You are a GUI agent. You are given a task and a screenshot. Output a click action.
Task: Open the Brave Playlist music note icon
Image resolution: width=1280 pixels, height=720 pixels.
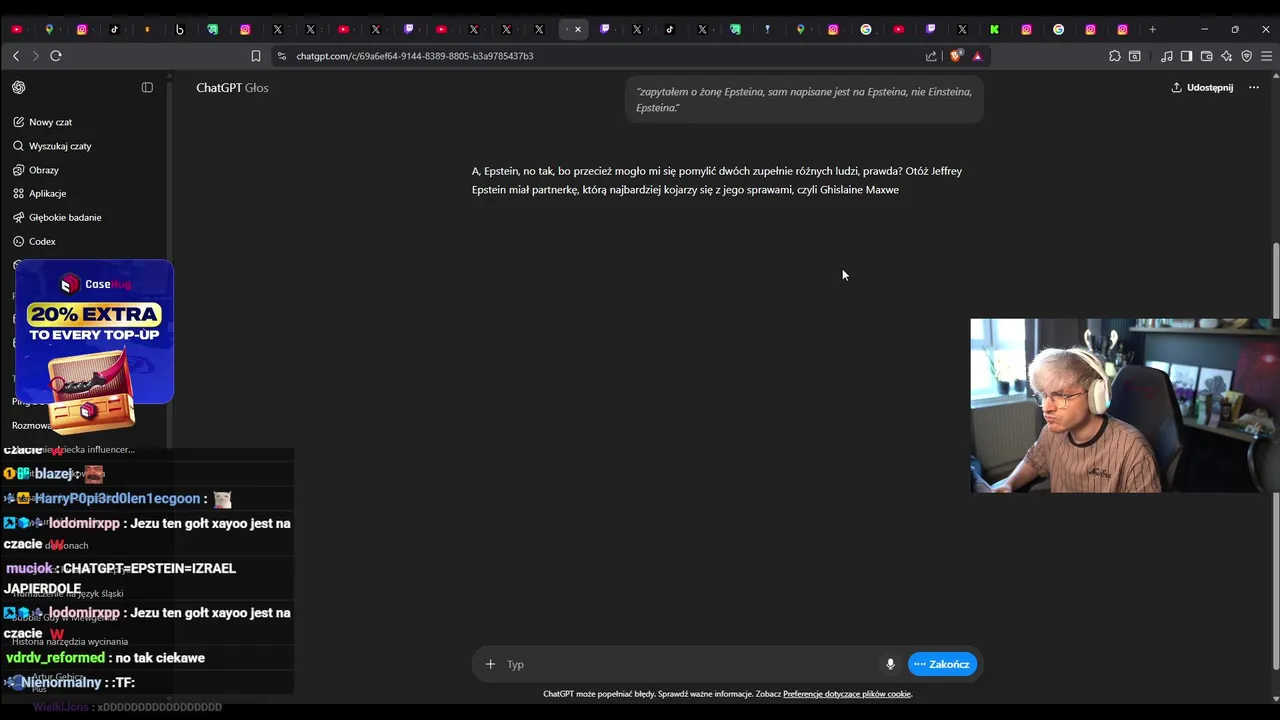1167,56
